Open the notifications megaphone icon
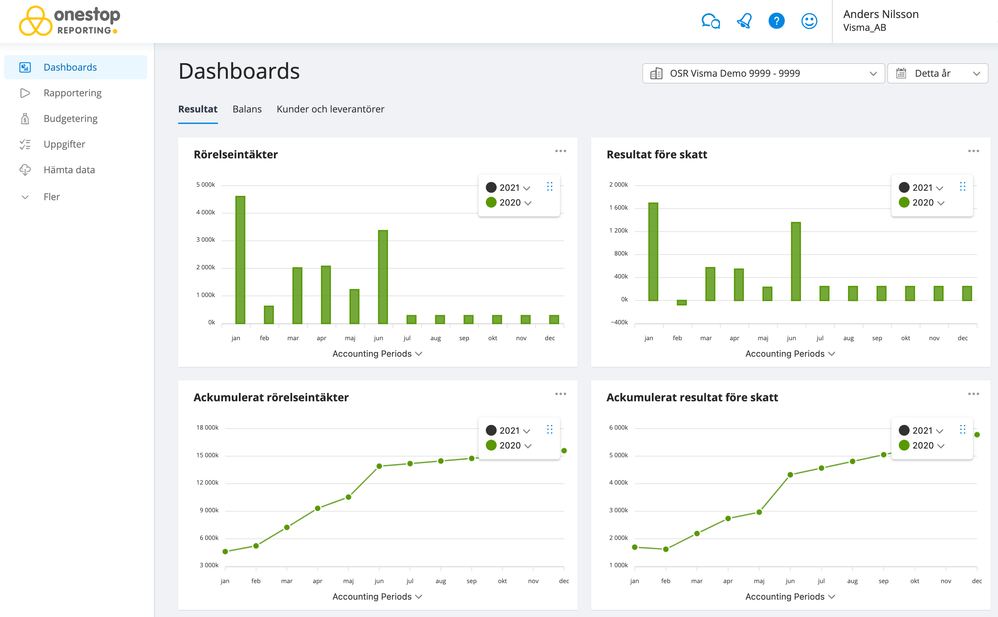Viewport: 998px width, 617px height. coord(744,21)
